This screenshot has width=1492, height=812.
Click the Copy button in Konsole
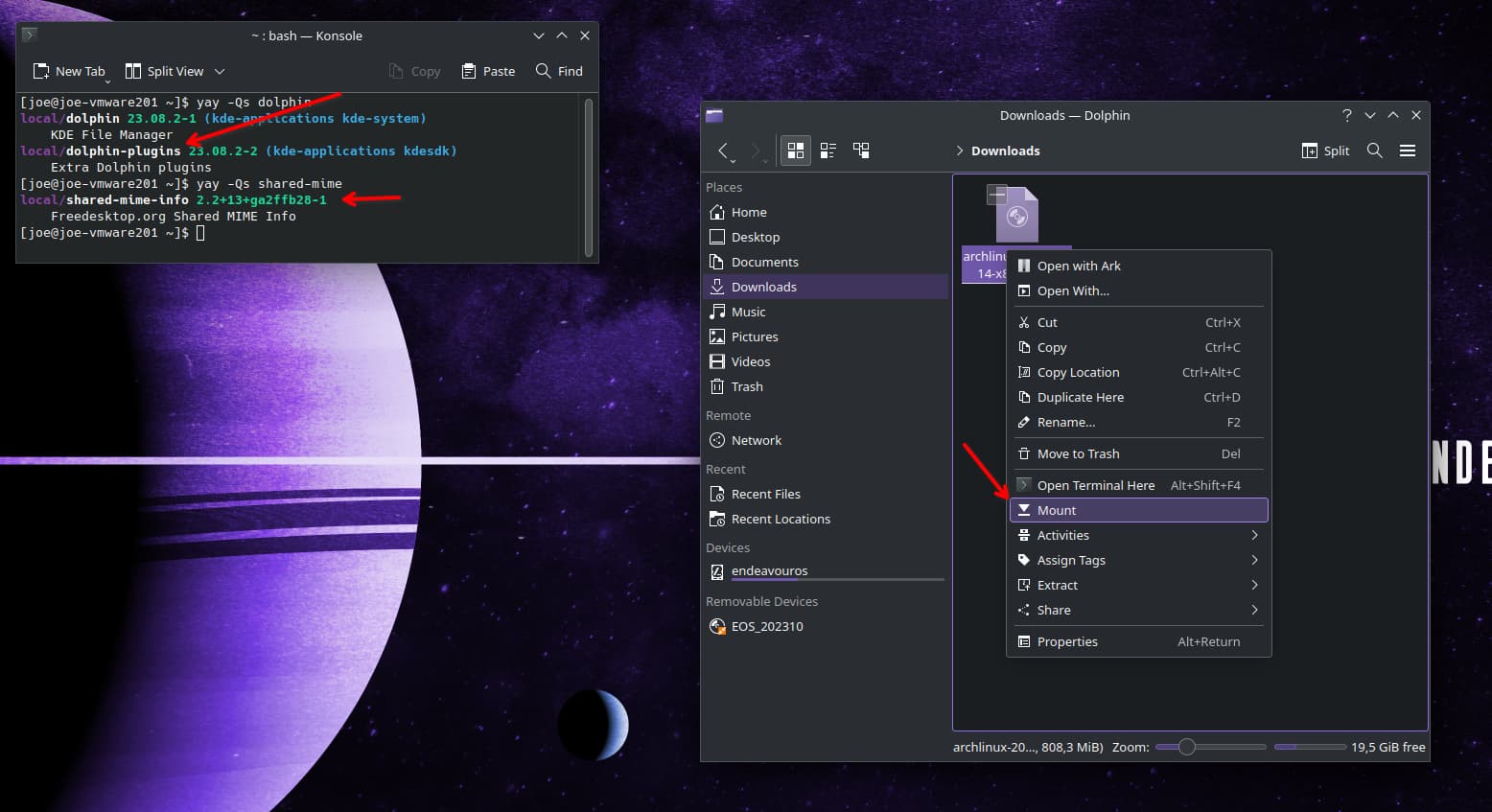tap(414, 71)
